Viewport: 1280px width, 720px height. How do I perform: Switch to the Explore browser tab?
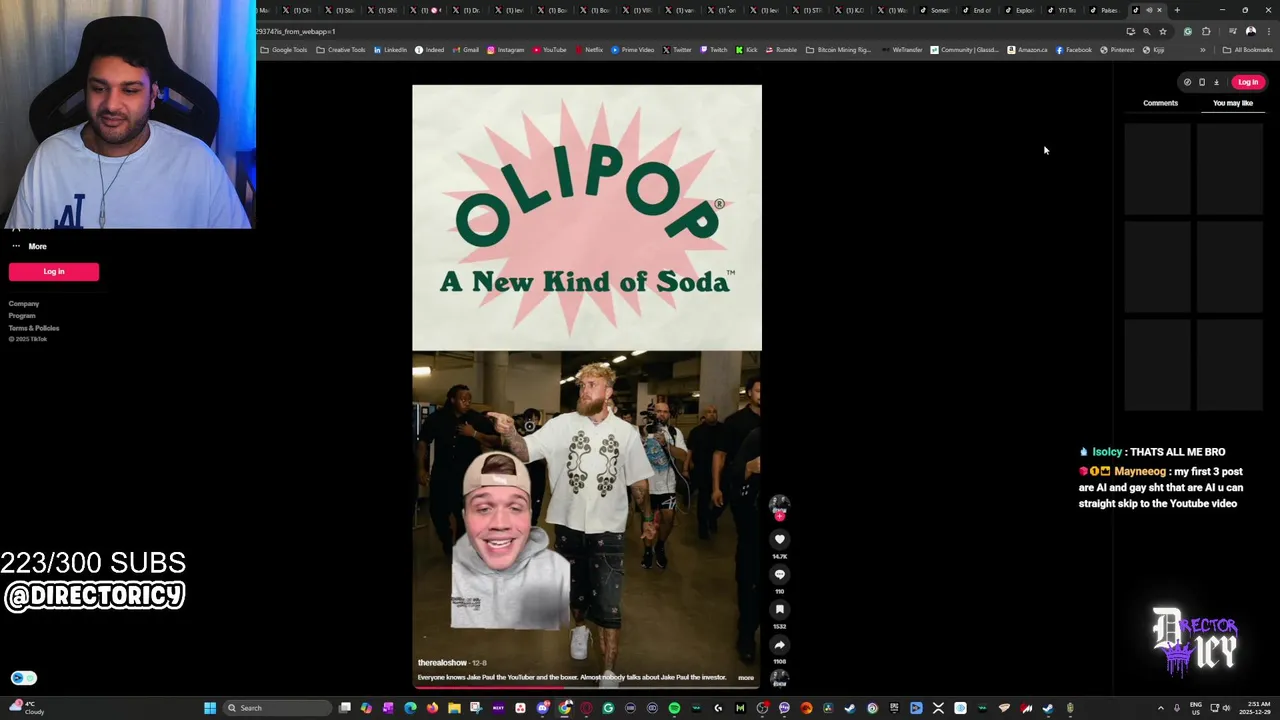coord(1019,10)
